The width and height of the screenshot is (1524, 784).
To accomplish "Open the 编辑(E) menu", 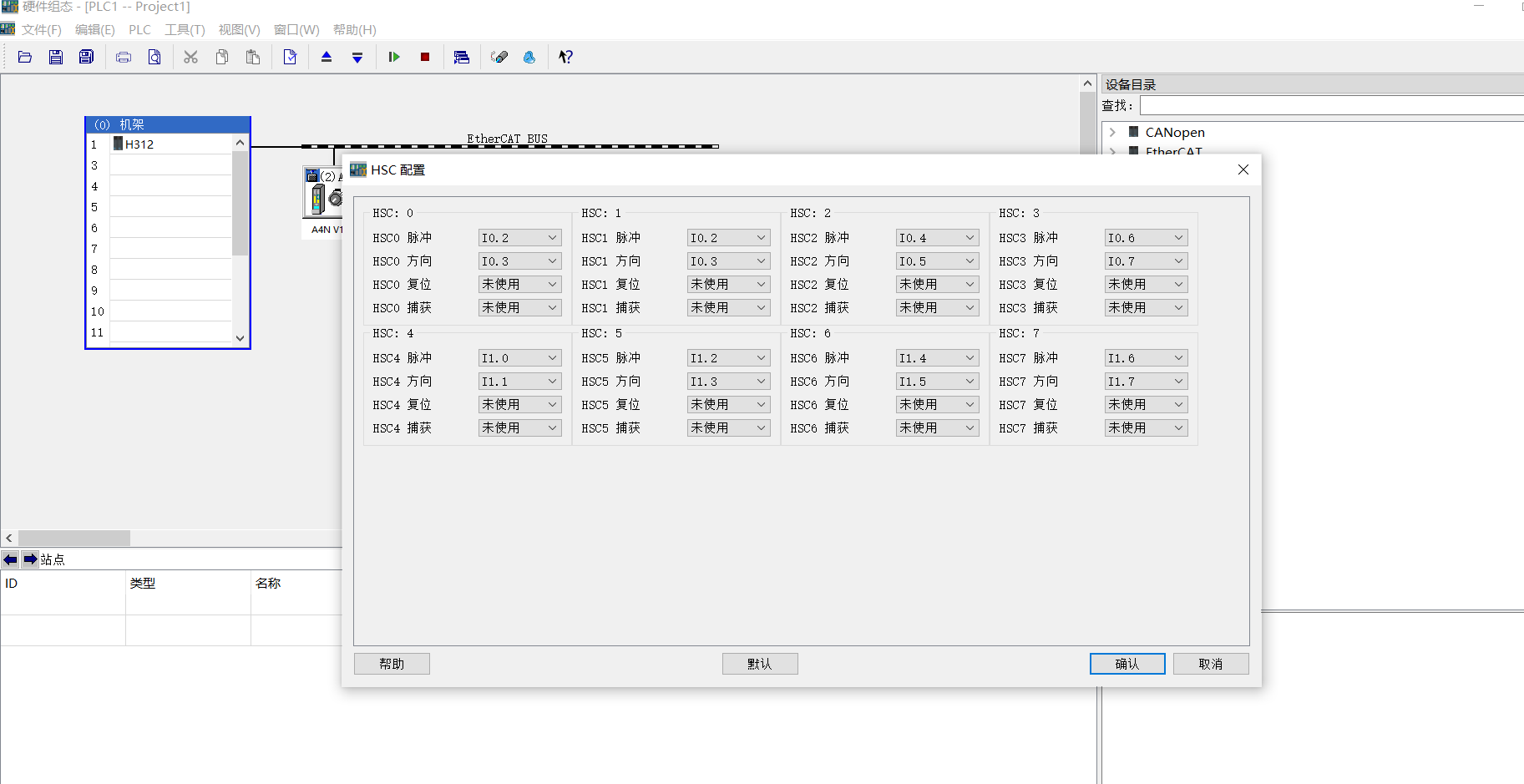I will (95, 29).
